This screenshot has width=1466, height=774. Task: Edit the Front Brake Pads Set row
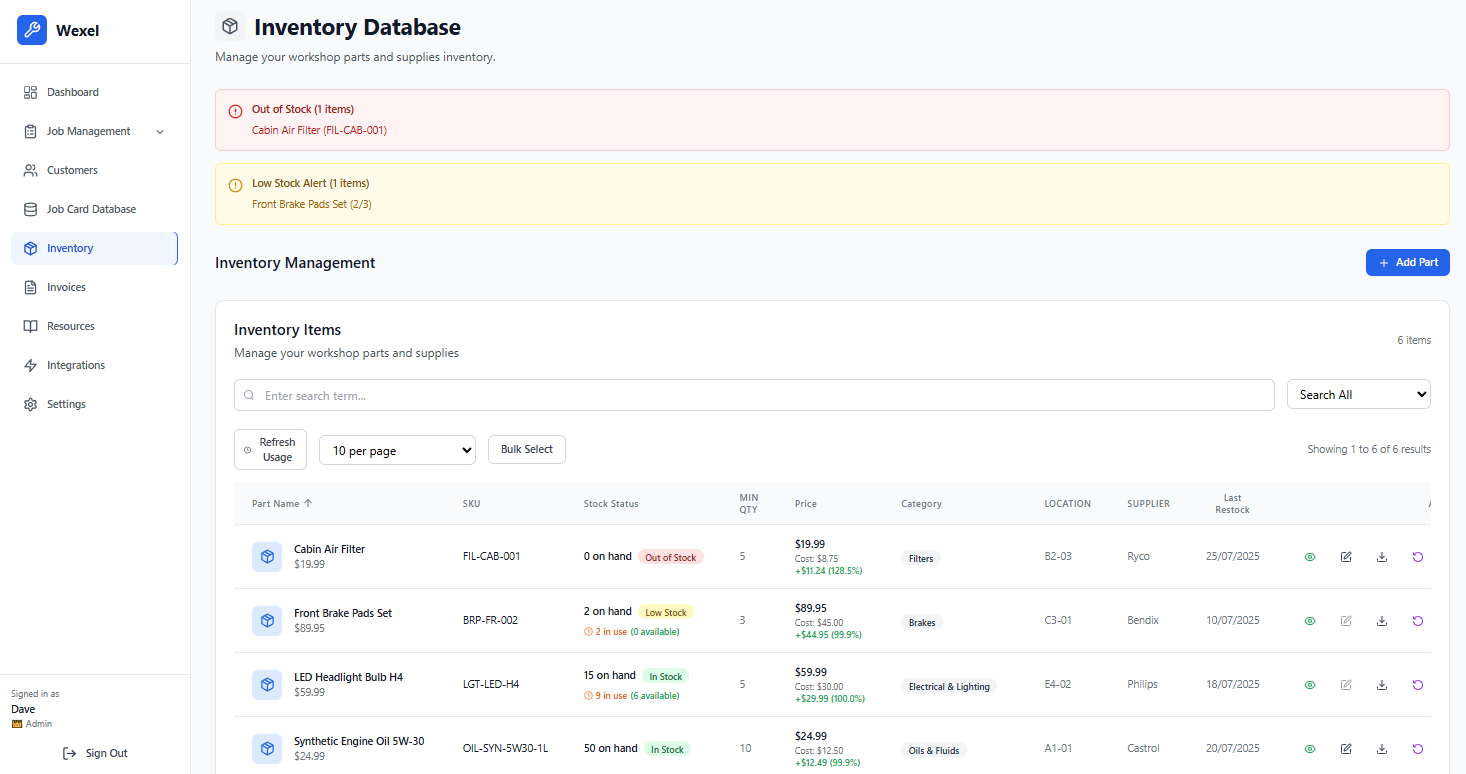1346,621
